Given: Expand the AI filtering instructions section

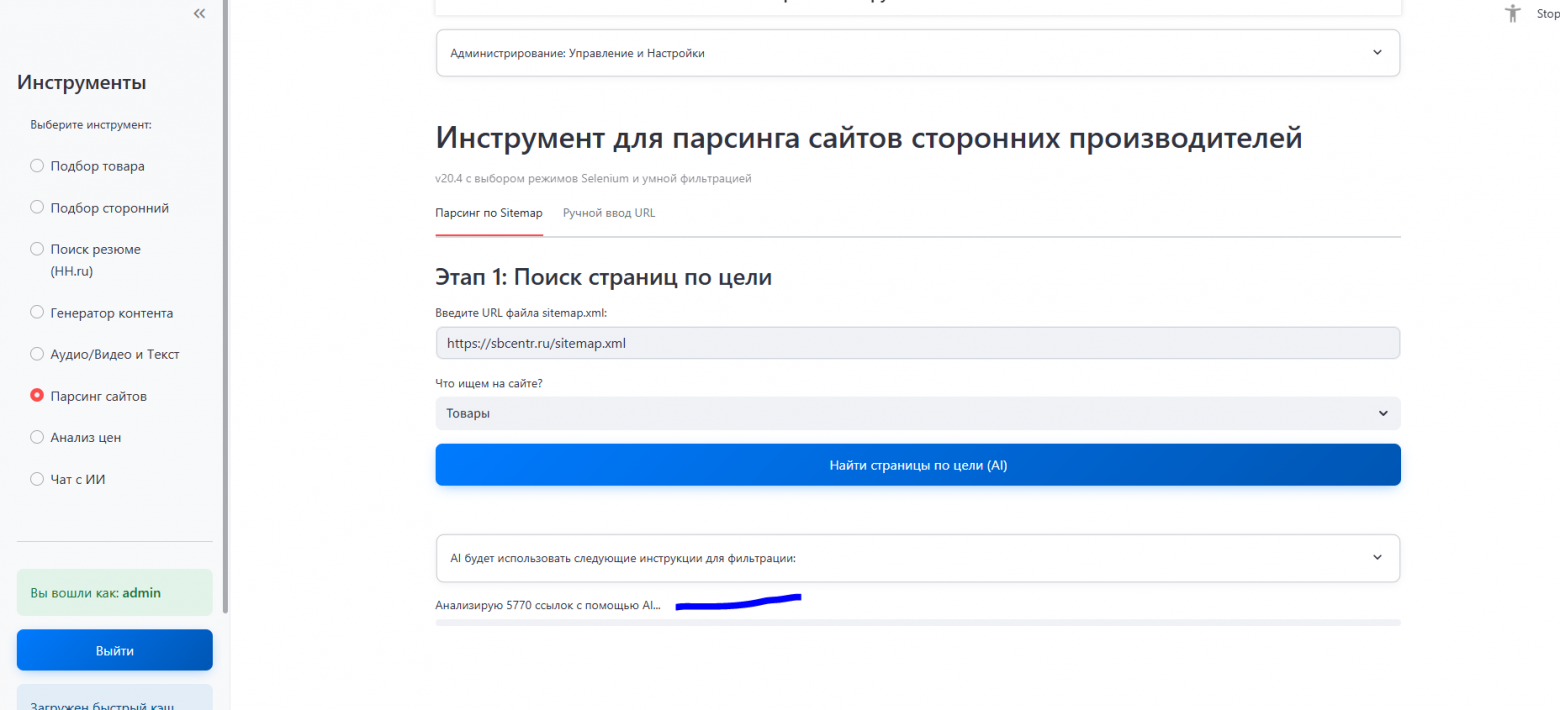Looking at the screenshot, I should [917, 558].
